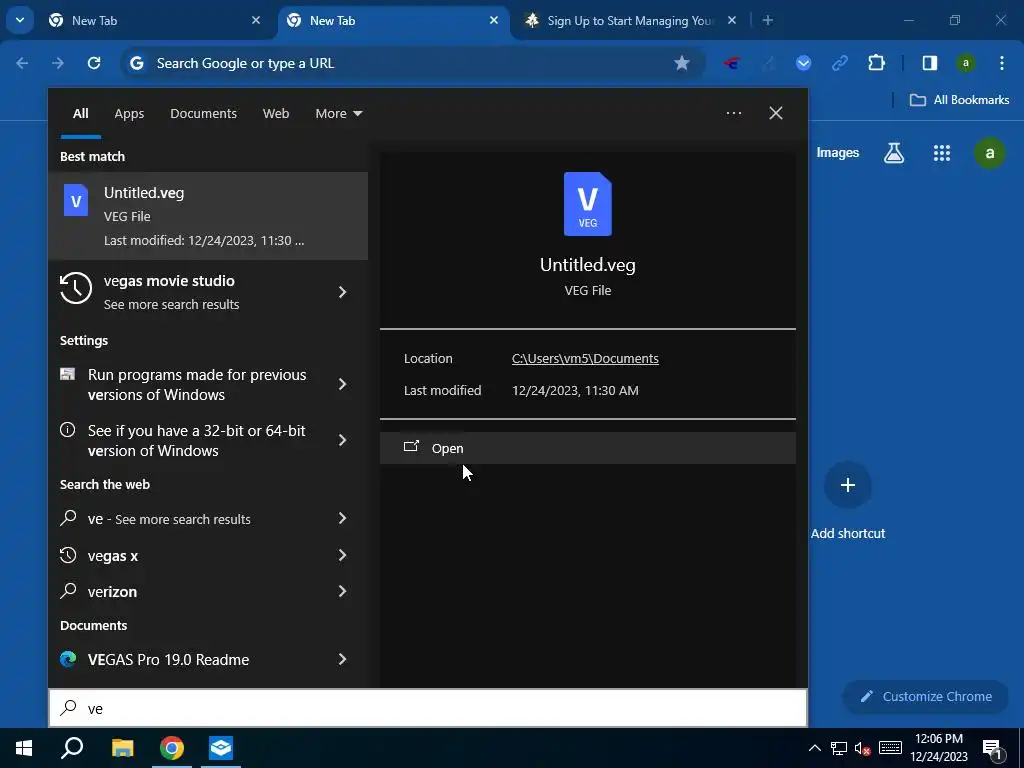Click the network status tray icon
1024x768 pixels.
click(x=839, y=748)
